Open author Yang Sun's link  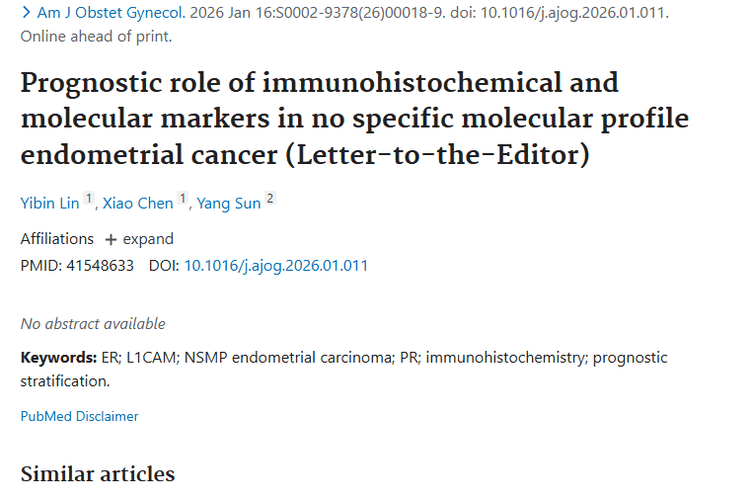(228, 202)
